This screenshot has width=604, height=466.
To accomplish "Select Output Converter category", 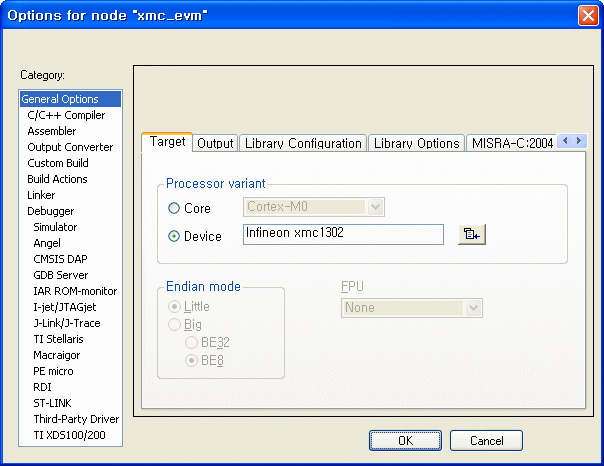I will pos(70,147).
